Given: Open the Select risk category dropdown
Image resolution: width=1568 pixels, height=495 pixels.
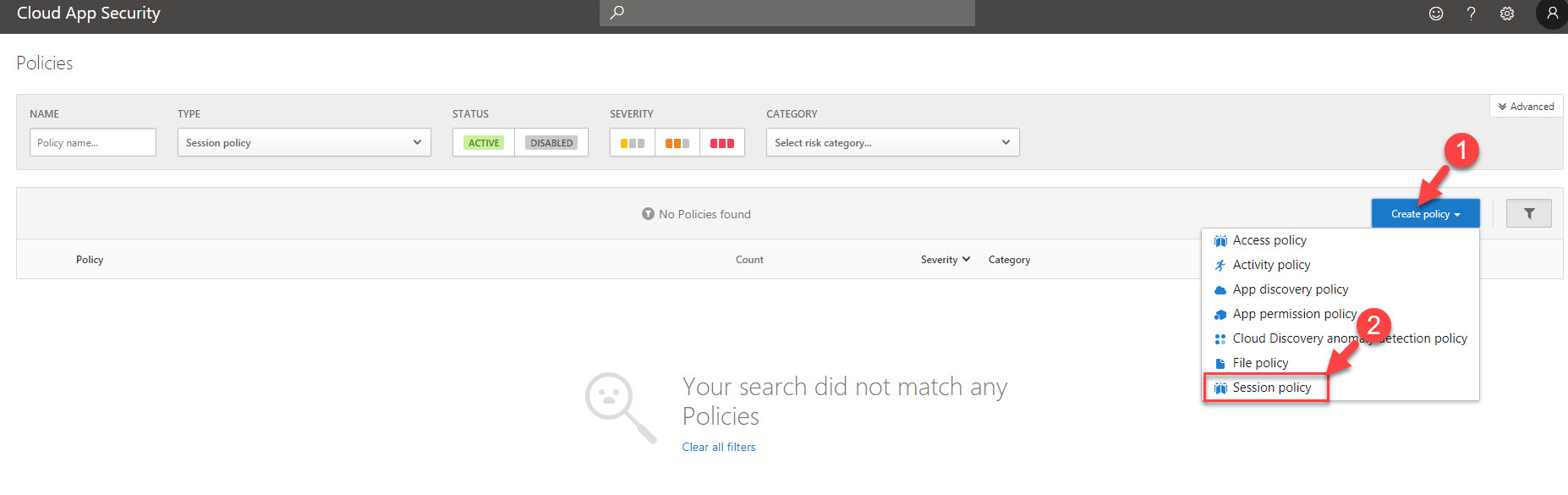Looking at the screenshot, I should pyautogui.click(x=893, y=142).
